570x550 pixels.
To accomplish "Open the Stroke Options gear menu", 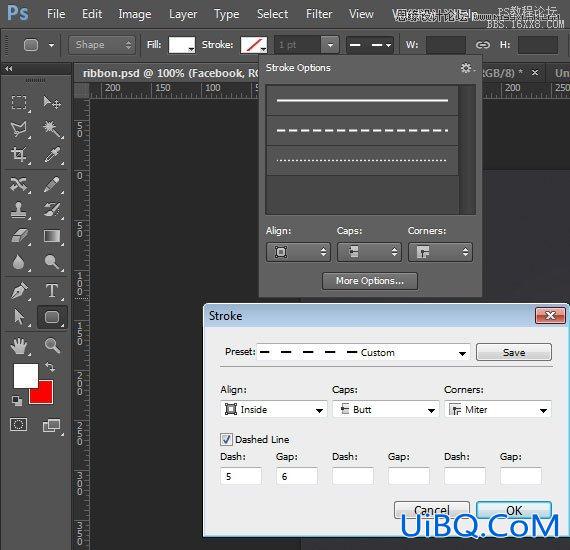I will tap(466, 68).
